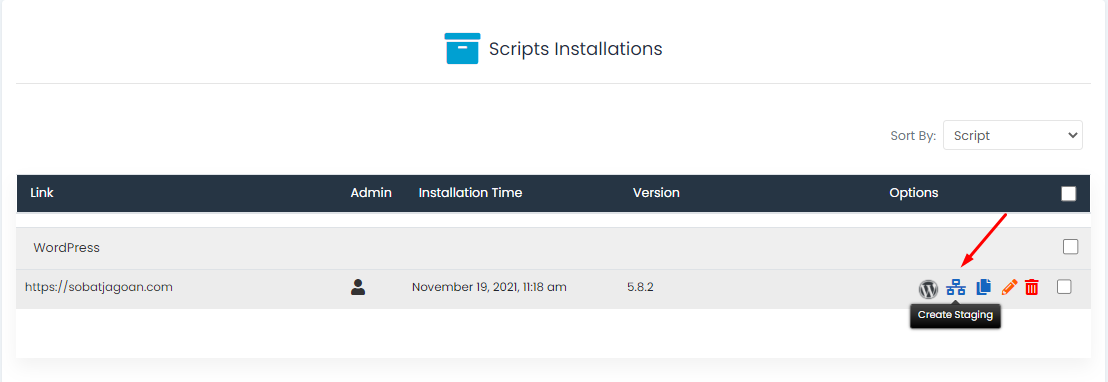
Task: Click the Create Staging icon
Action: (x=955, y=287)
